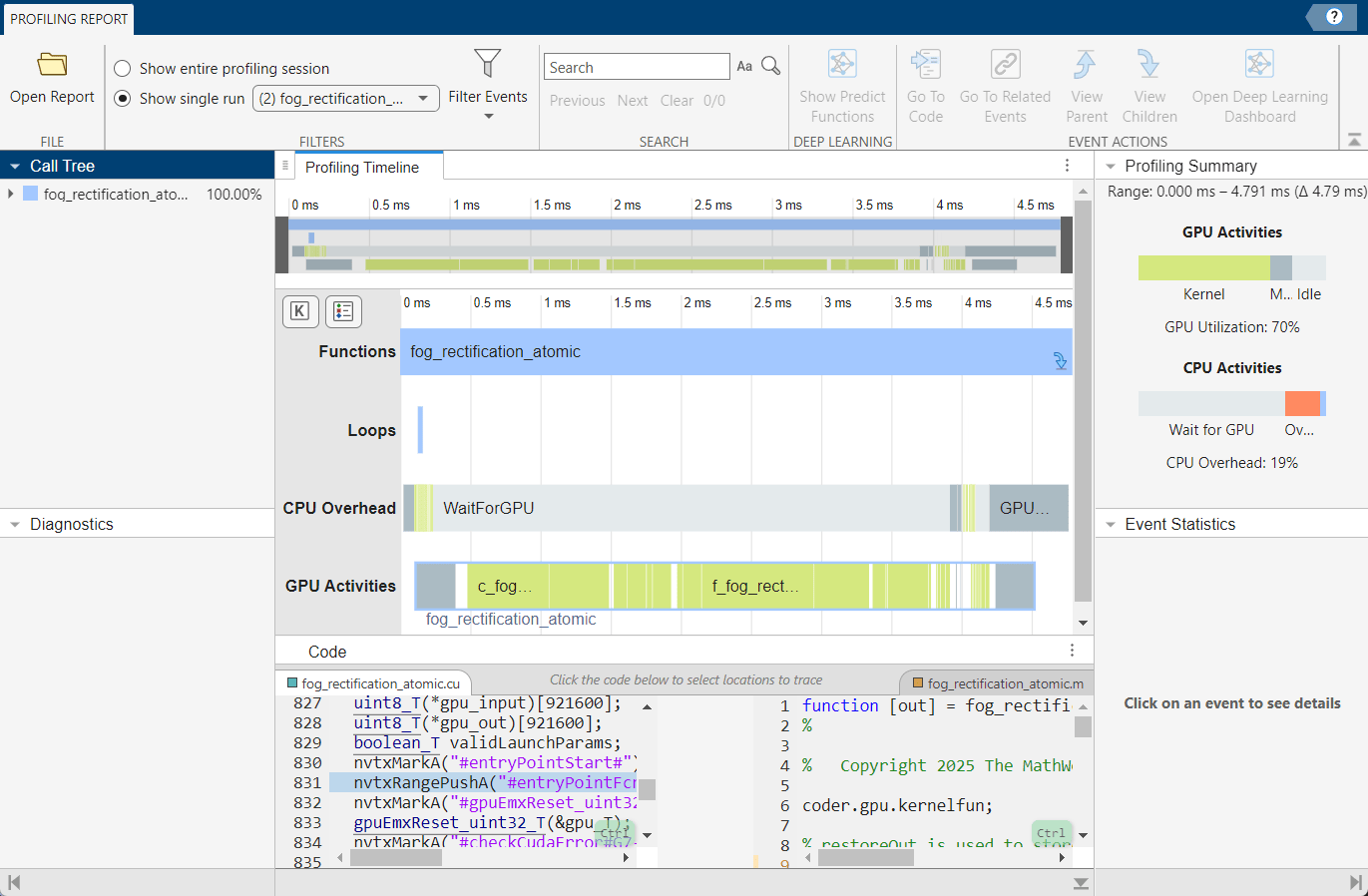The height and width of the screenshot is (896, 1368).
Task: Collapse the Diagnostics panel
Action: point(15,524)
